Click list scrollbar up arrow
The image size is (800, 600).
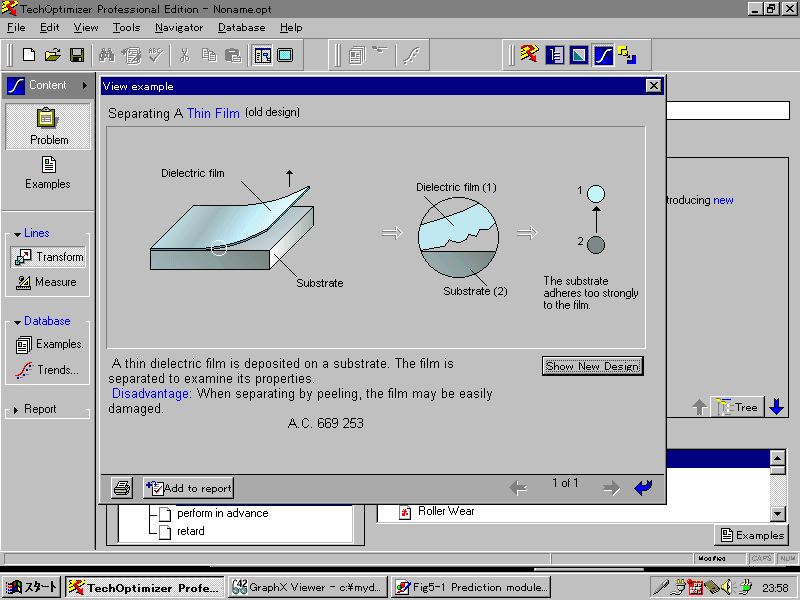coord(778,457)
